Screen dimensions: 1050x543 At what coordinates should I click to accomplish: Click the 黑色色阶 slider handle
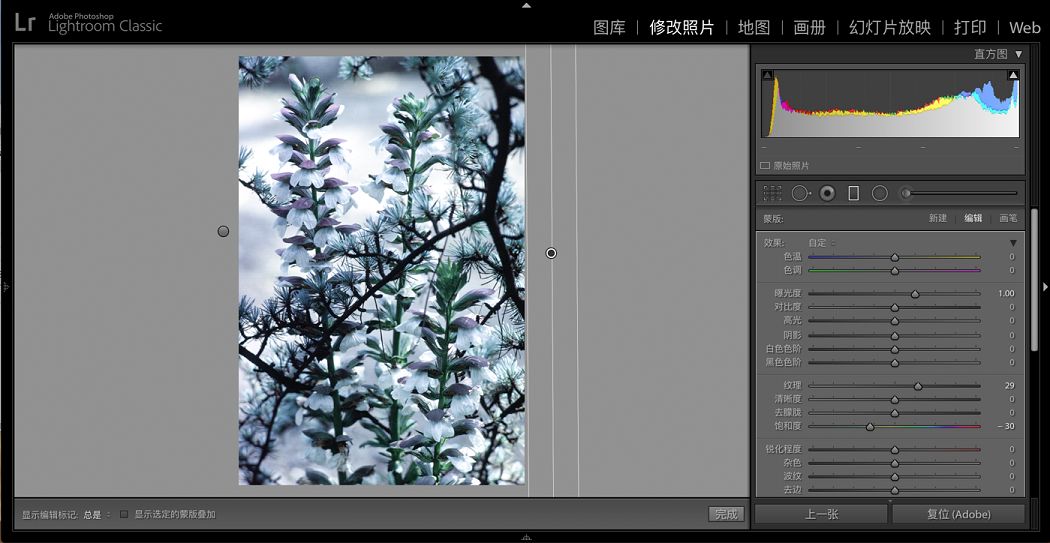pyautogui.click(x=895, y=363)
